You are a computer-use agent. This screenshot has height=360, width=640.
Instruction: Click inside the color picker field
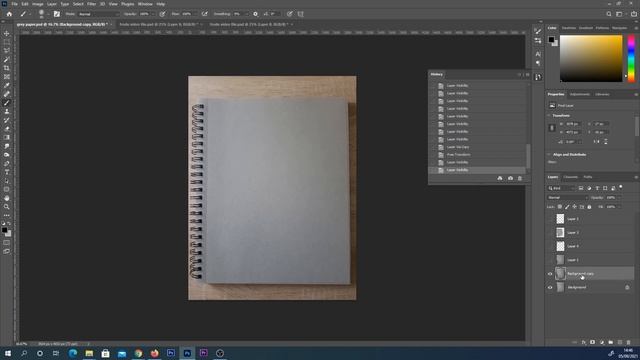click(x=591, y=58)
